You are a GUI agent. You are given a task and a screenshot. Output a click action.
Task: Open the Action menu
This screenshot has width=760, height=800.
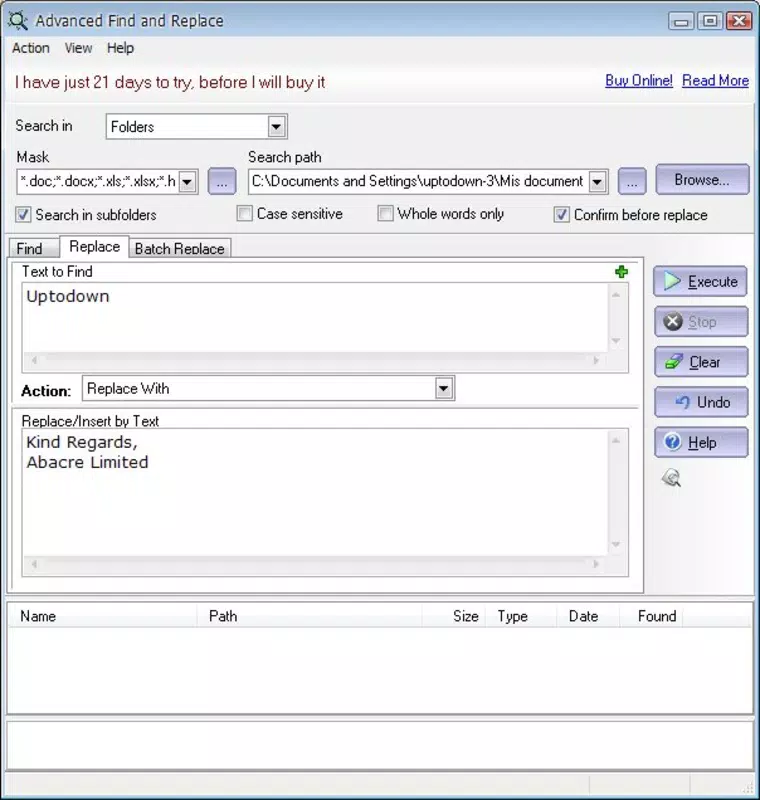(31, 48)
